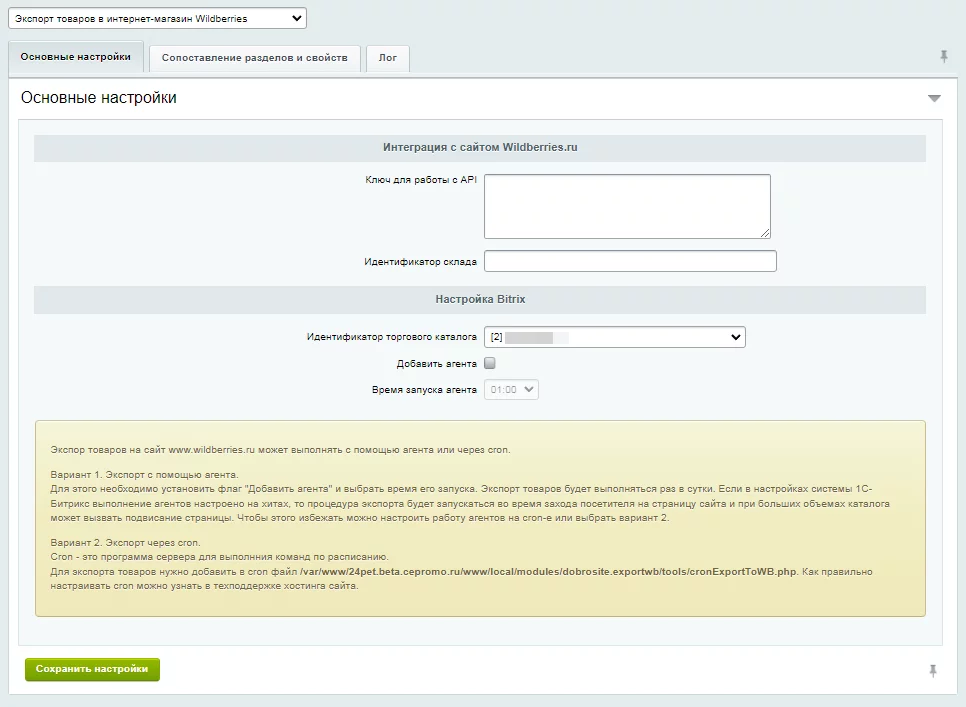Switch to the Основные настройки tab

click(76, 57)
